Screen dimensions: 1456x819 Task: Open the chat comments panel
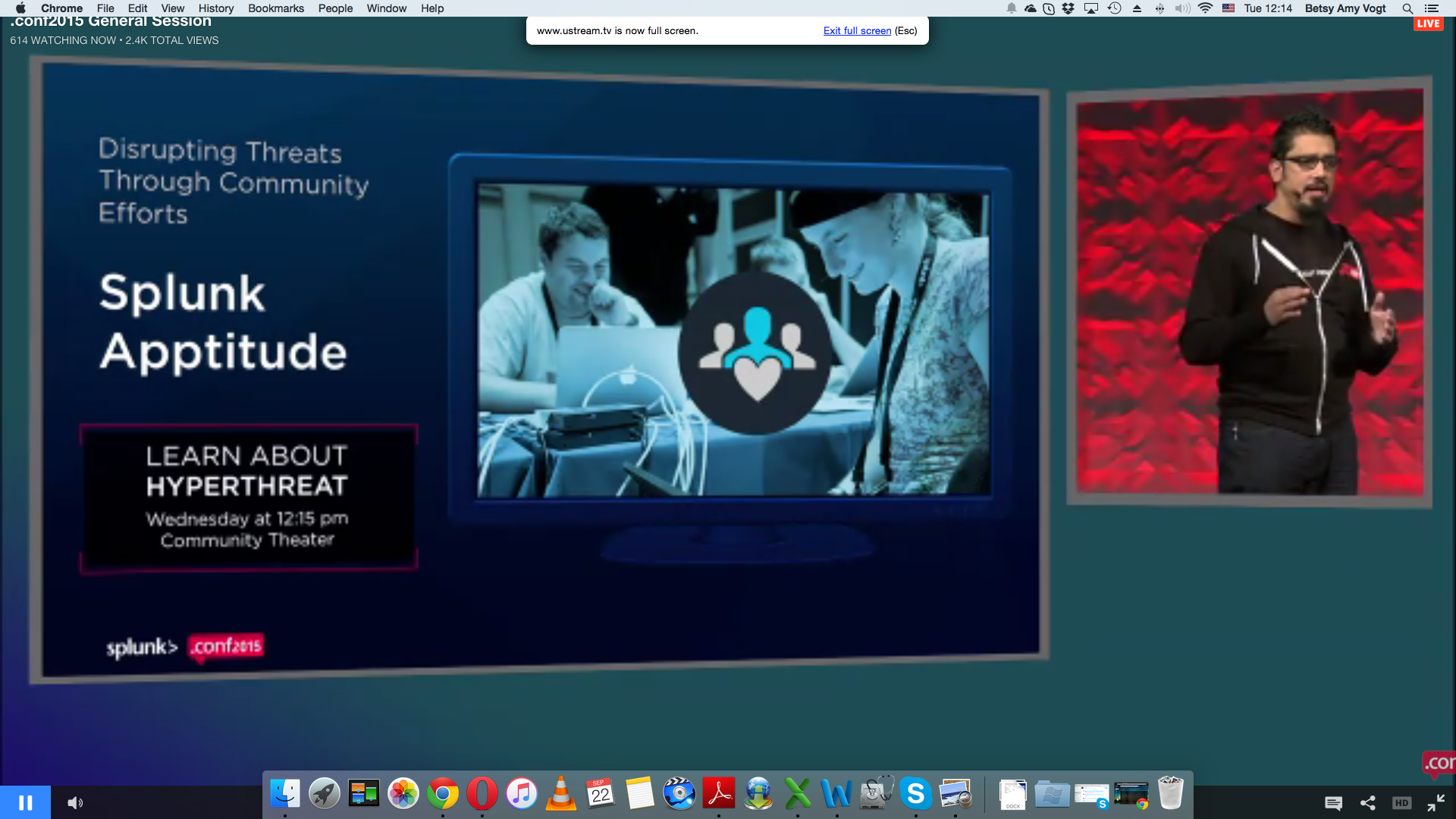point(1333,802)
